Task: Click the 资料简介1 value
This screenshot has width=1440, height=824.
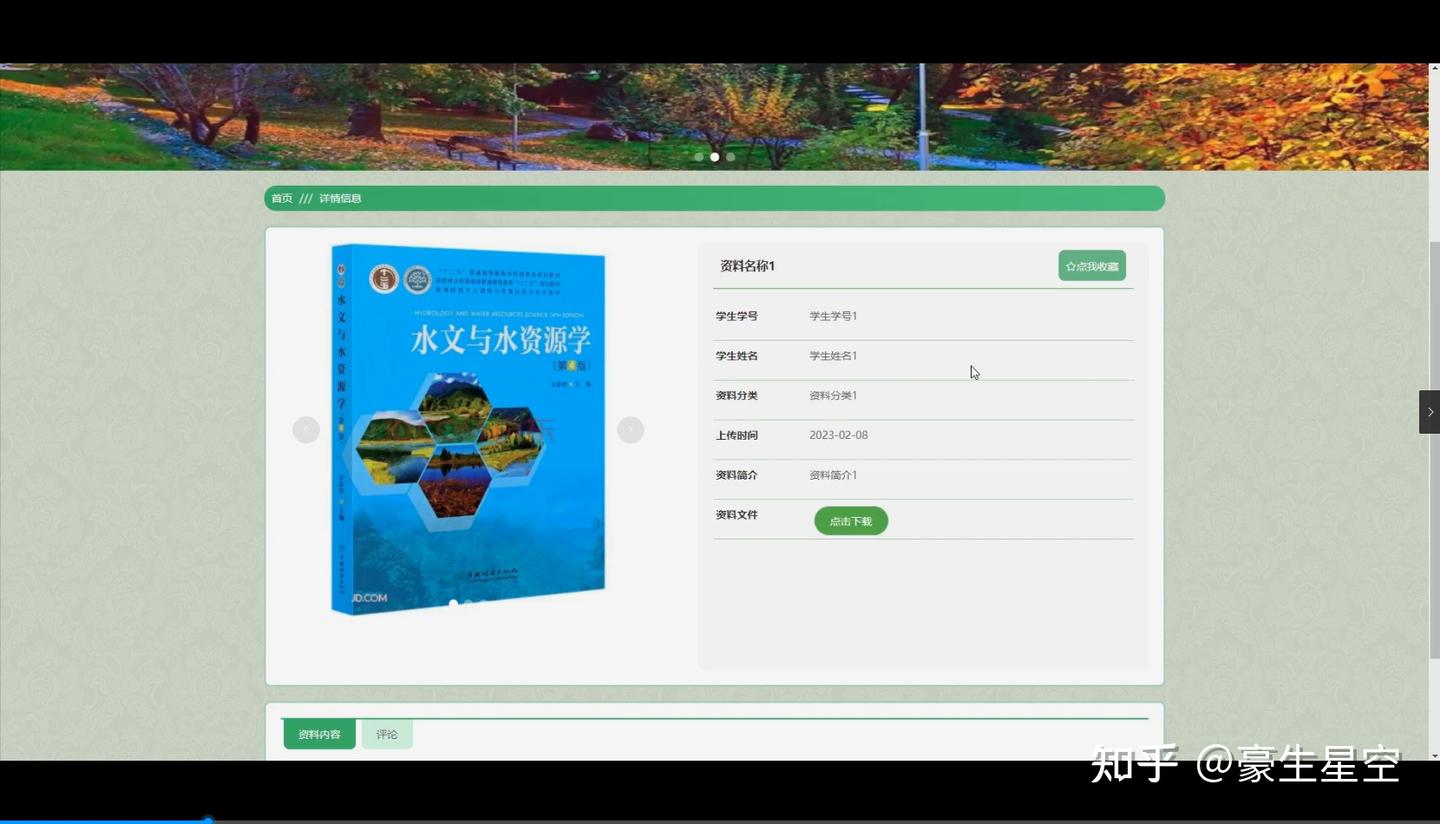Action: 833,476
